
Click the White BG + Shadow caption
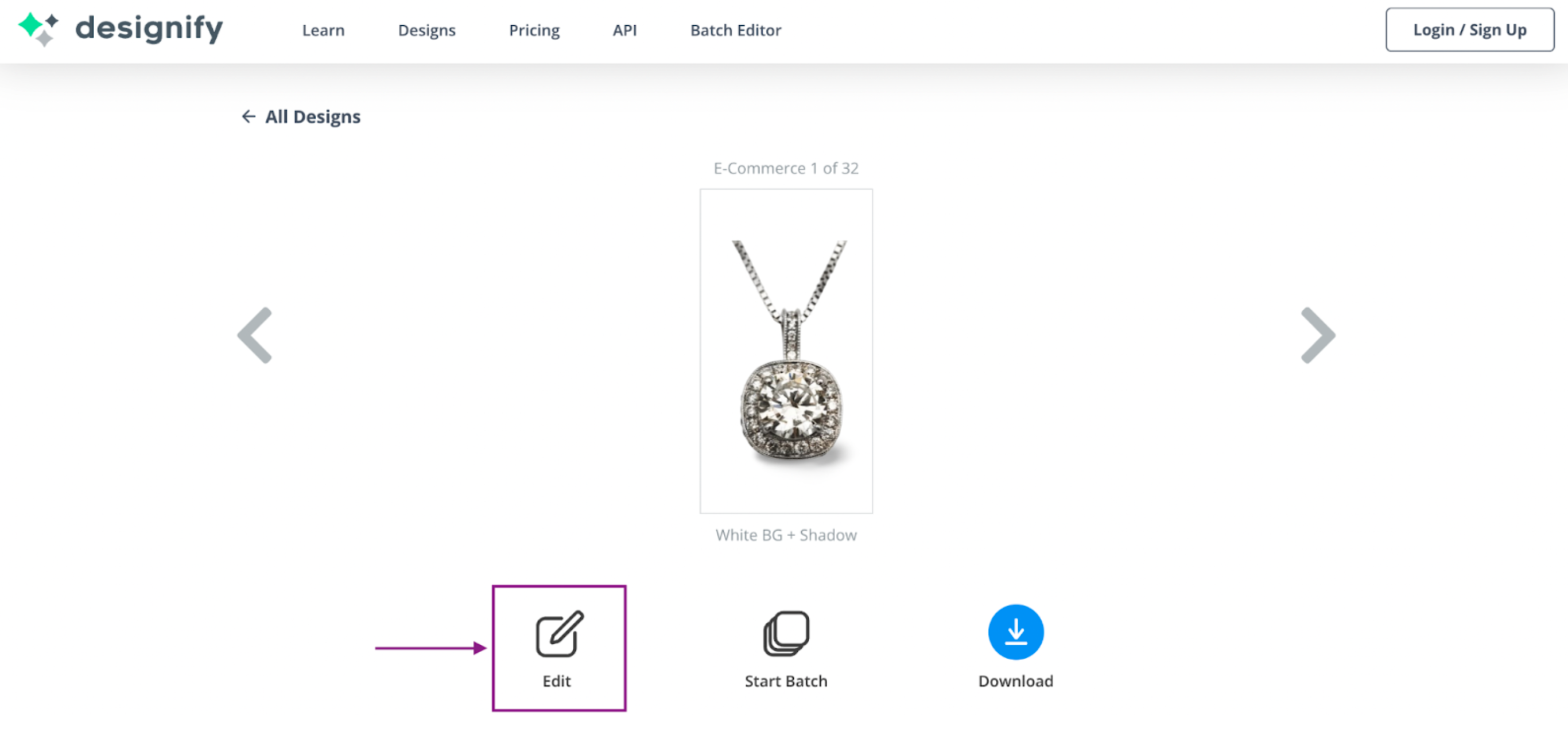(786, 535)
